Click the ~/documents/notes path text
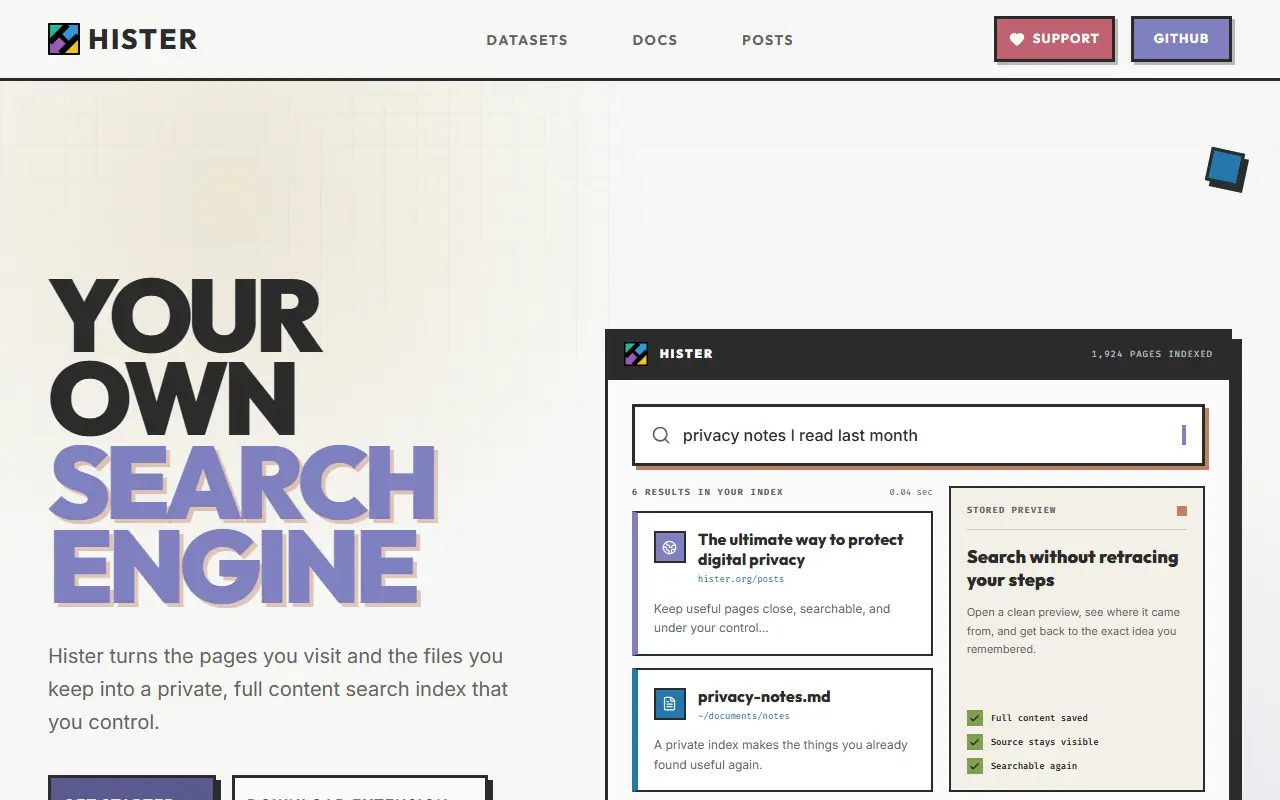Viewport: 1280px width, 800px height. tap(744, 716)
